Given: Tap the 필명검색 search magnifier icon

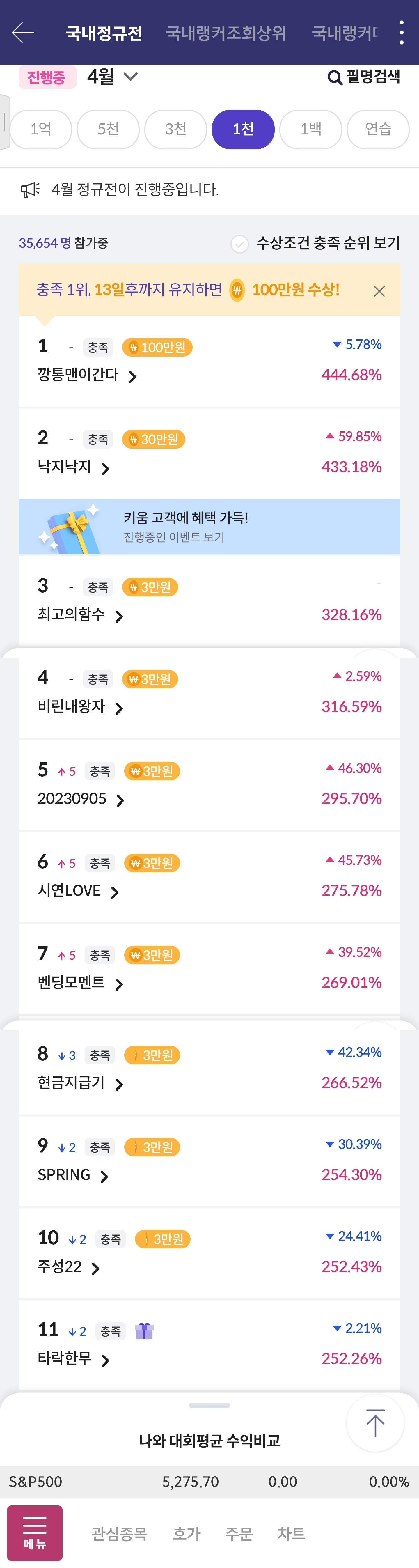Looking at the screenshot, I should [x=334, y=77].
